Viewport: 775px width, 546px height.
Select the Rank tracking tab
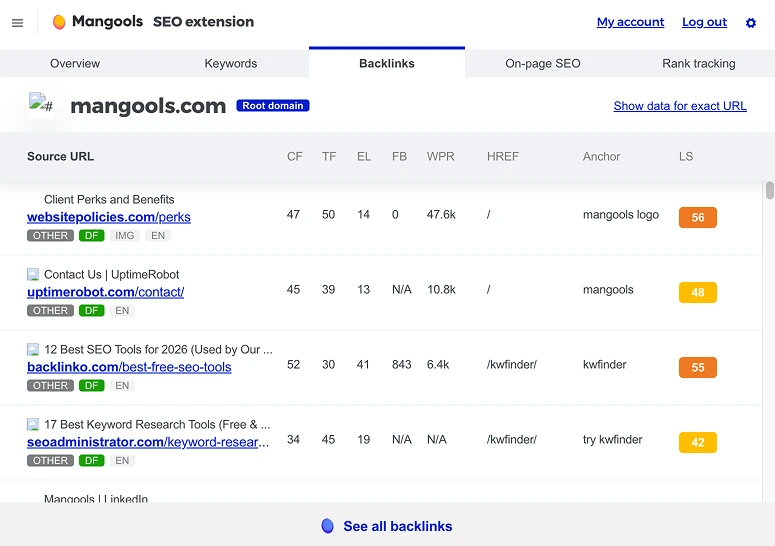point(698,63)
